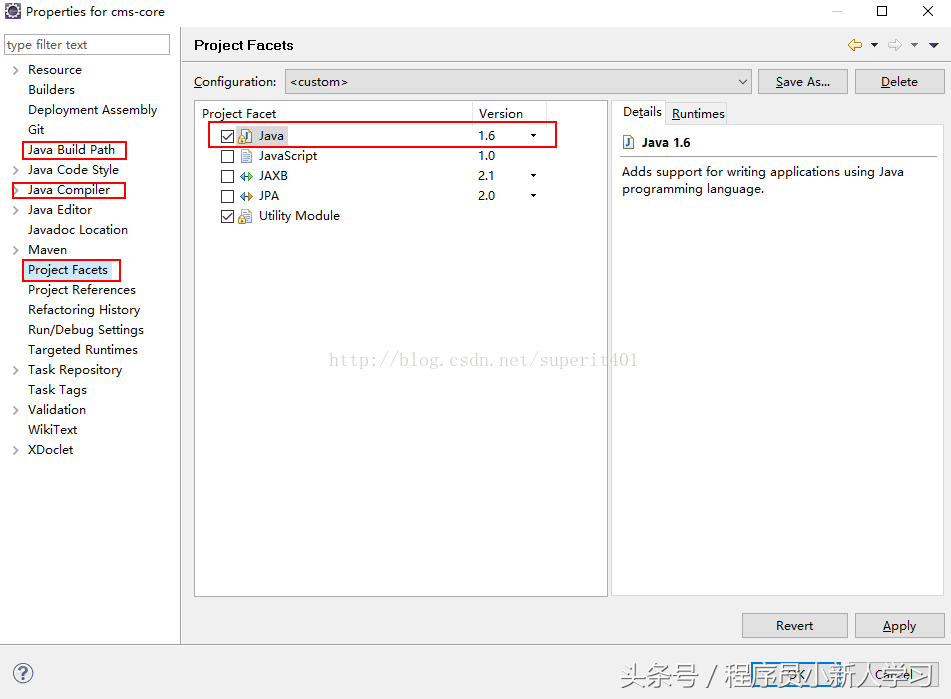
Task: Click the Eclipse properties window icon
Action: pyautogui.click(x=13, y=11)
